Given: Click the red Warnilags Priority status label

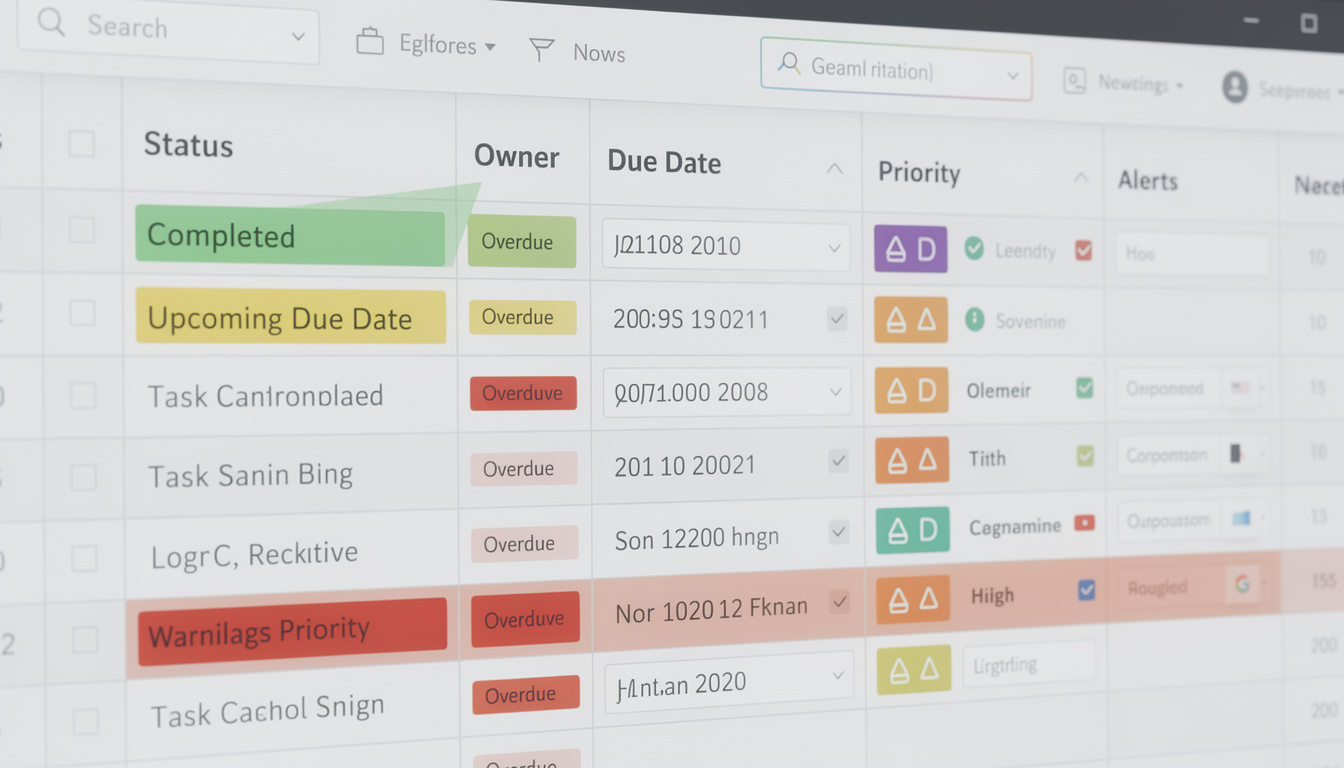Looking at the screenshot, I should tap(292, 632).
